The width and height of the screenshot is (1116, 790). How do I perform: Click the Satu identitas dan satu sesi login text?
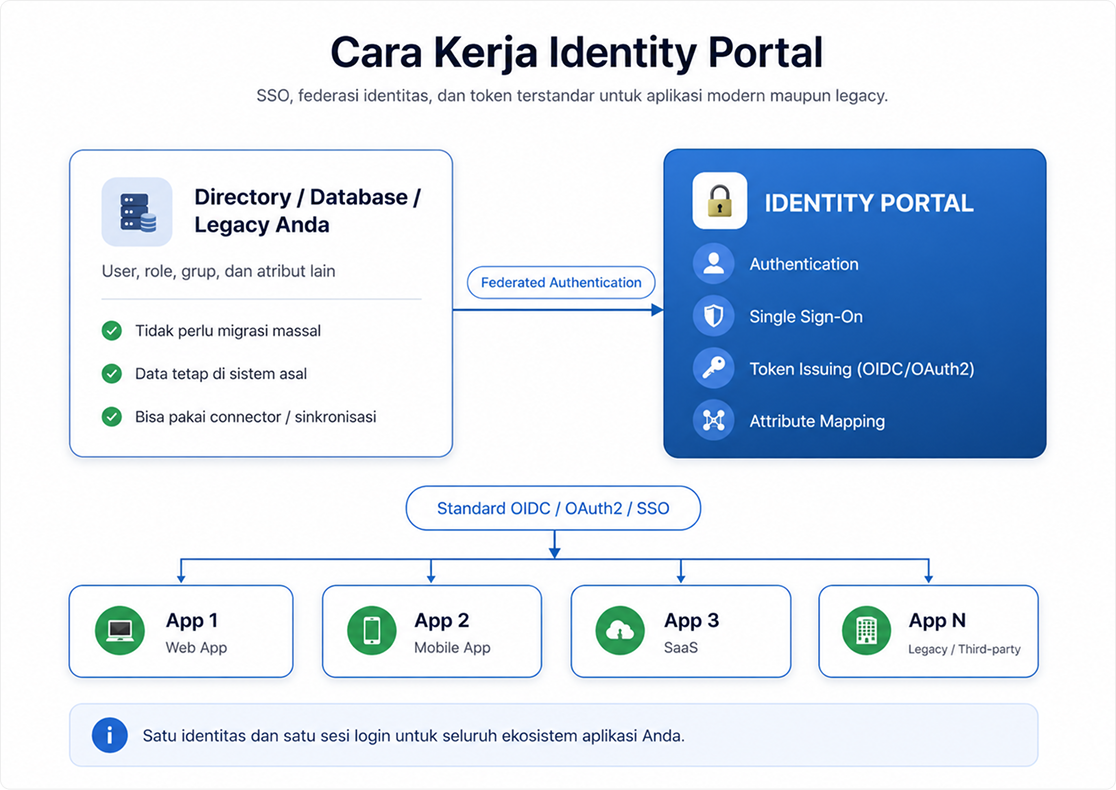pyautogui.click(x=414, y=736)
